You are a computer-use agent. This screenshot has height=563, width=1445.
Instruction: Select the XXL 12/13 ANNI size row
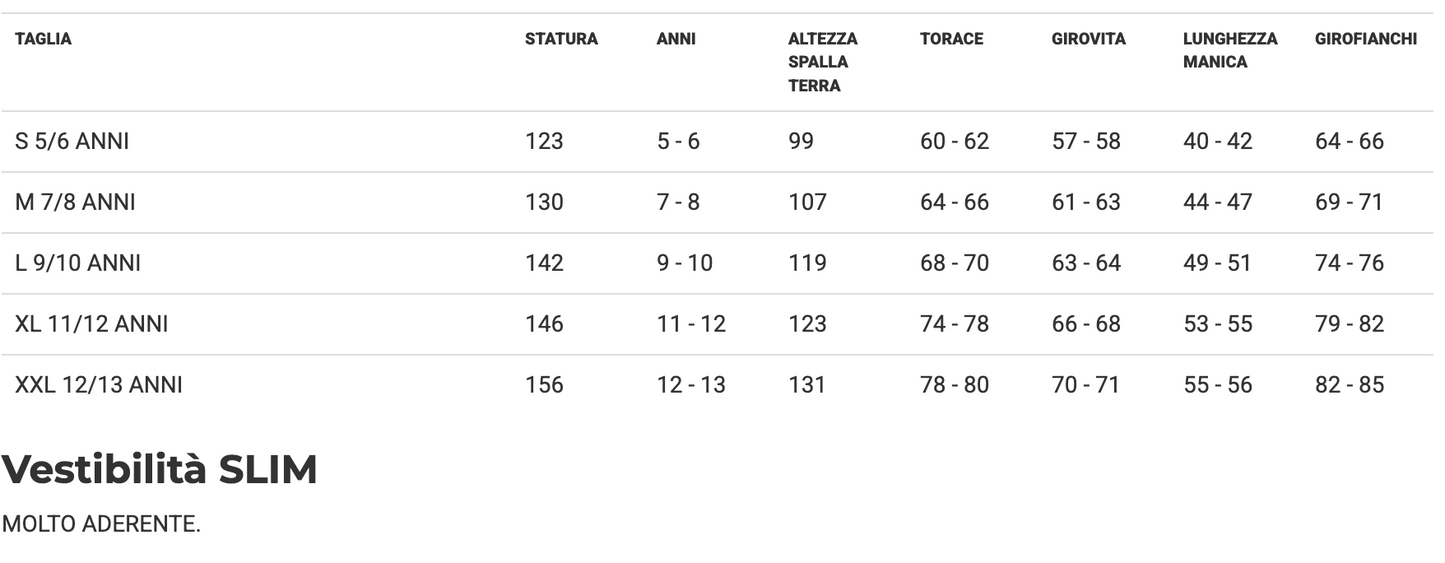(x=98, y=386)
